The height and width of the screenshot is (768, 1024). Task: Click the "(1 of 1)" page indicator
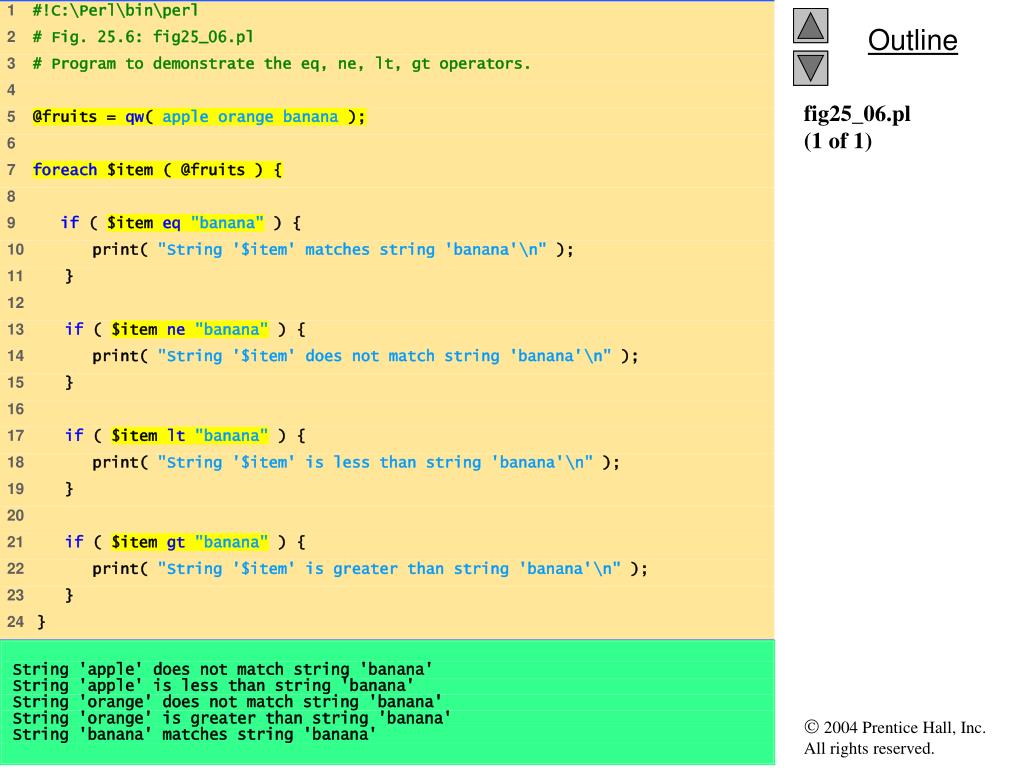[x=838, y=141]
